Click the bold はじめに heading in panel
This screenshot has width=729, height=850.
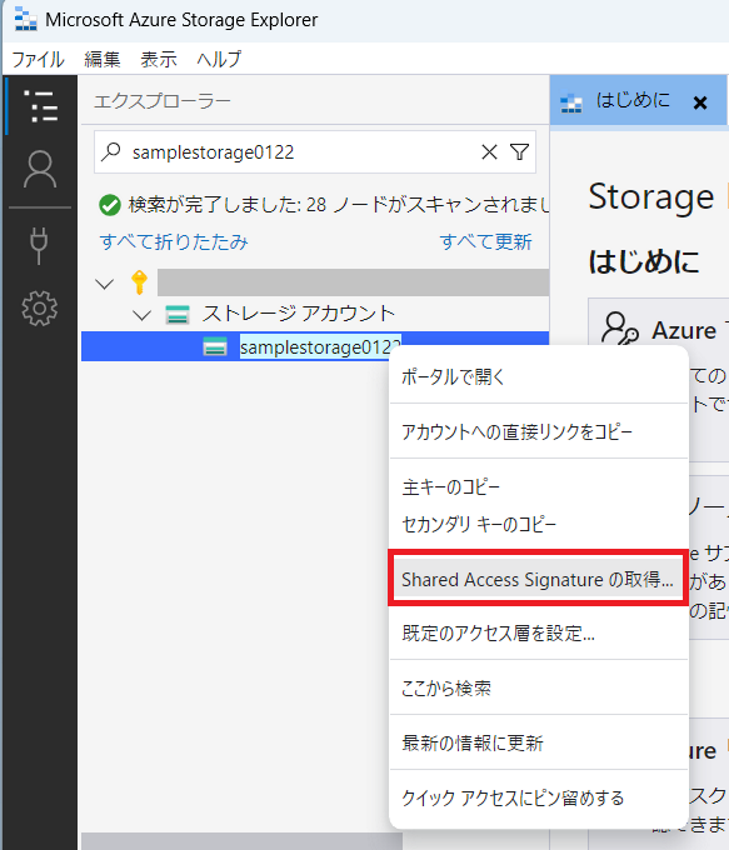[644, 261]
